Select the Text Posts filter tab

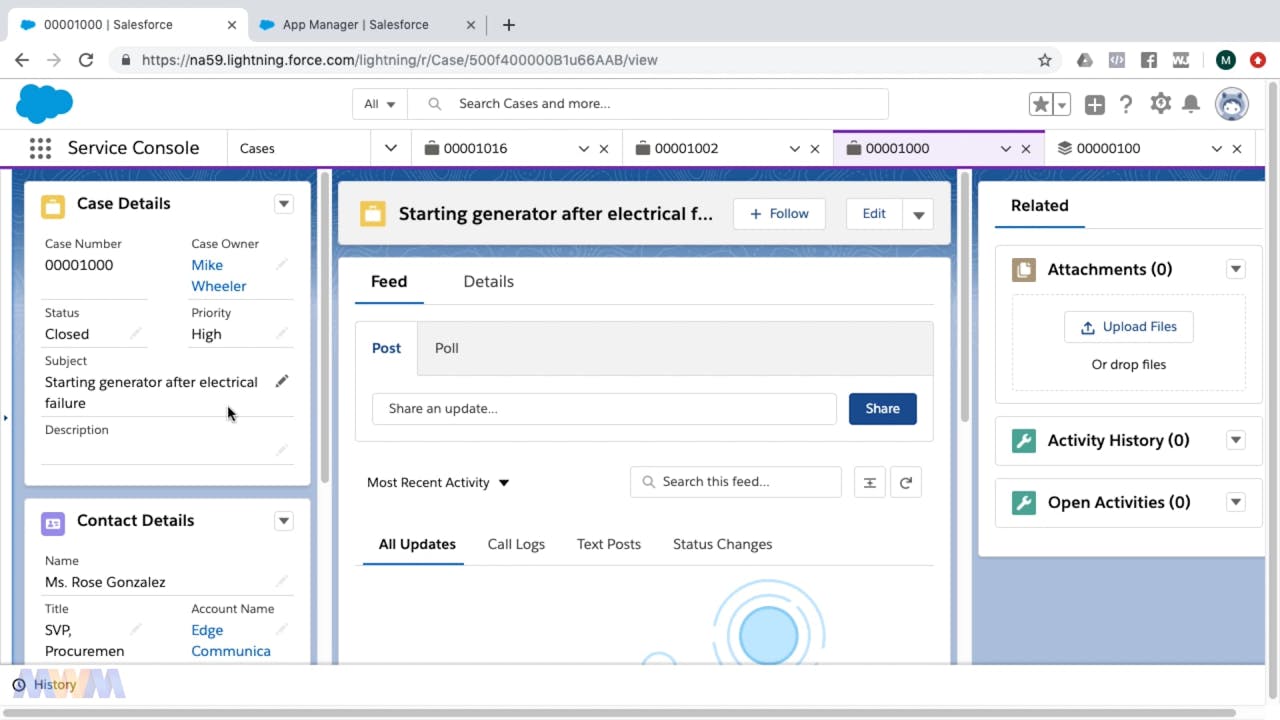[609, 544]
